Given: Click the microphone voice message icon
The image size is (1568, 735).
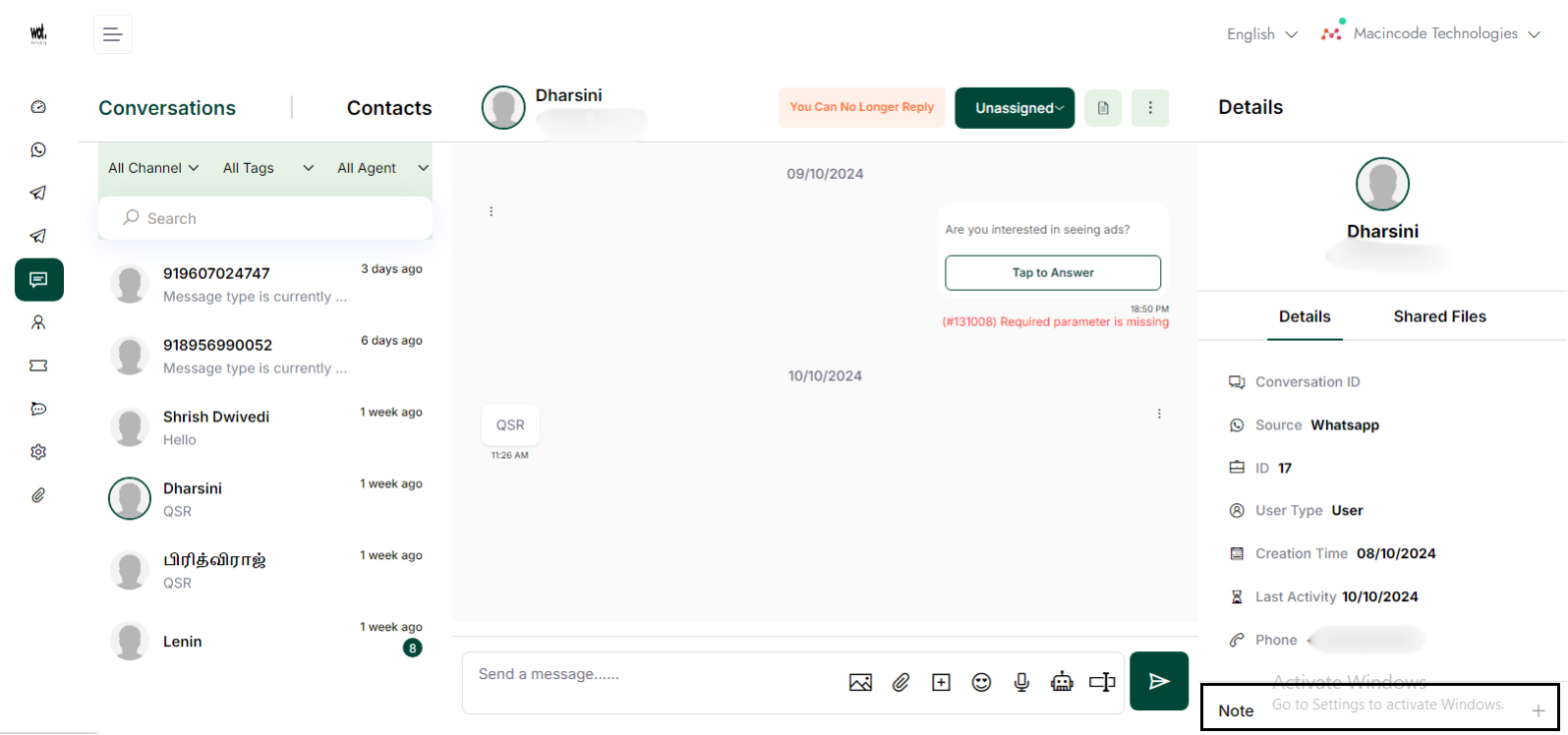Looking at the screenshot, I should point(1021,682).
